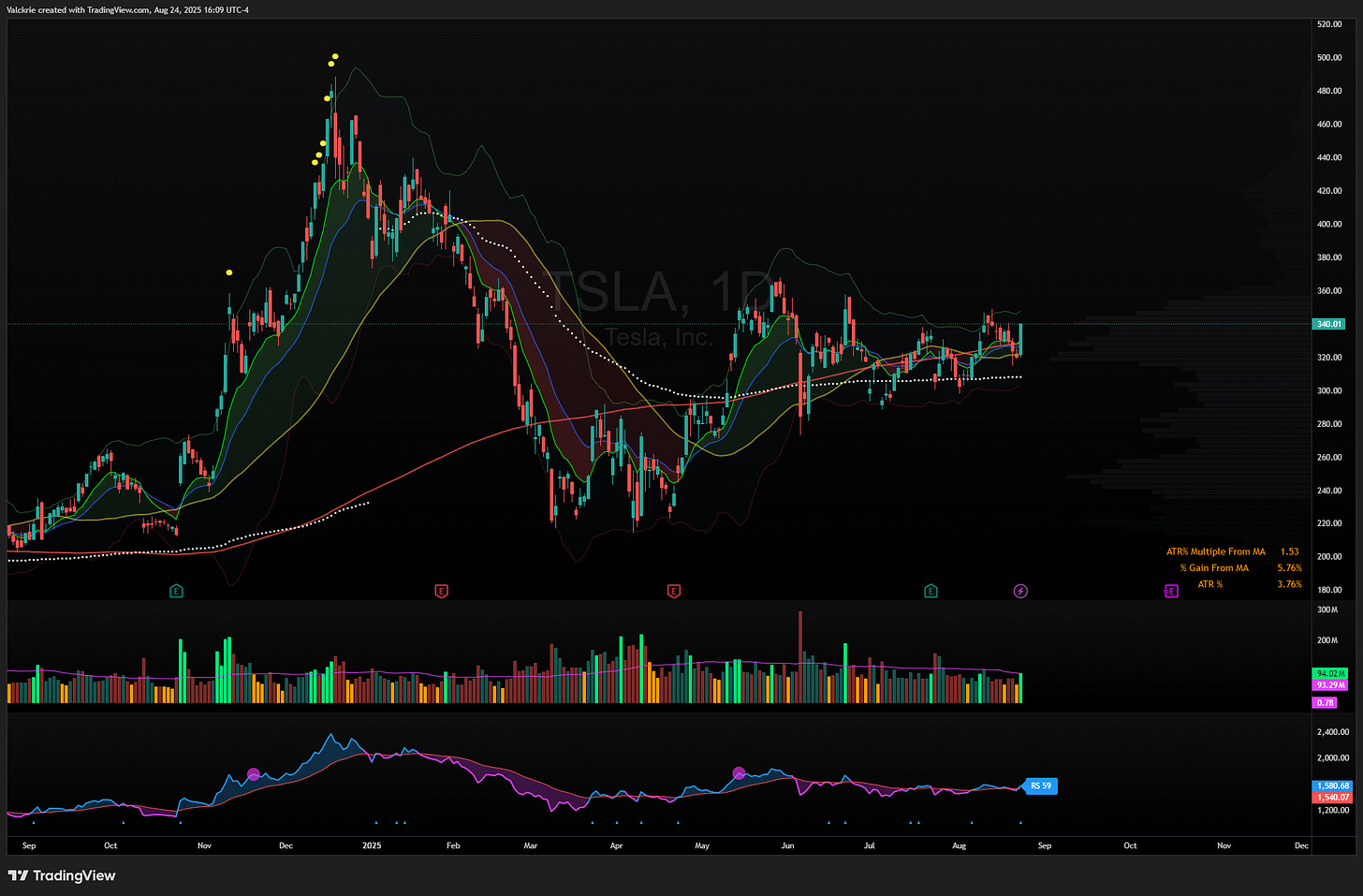Click the 2,400.00 RS axis label

(x=1333, y=732)
